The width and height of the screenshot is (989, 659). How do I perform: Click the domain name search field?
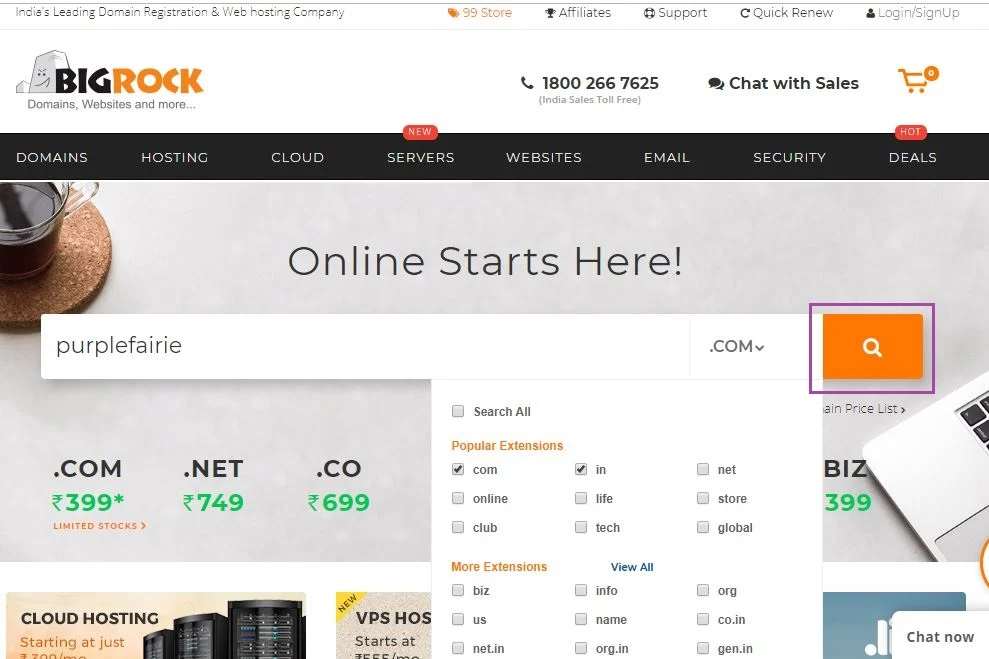365,346
